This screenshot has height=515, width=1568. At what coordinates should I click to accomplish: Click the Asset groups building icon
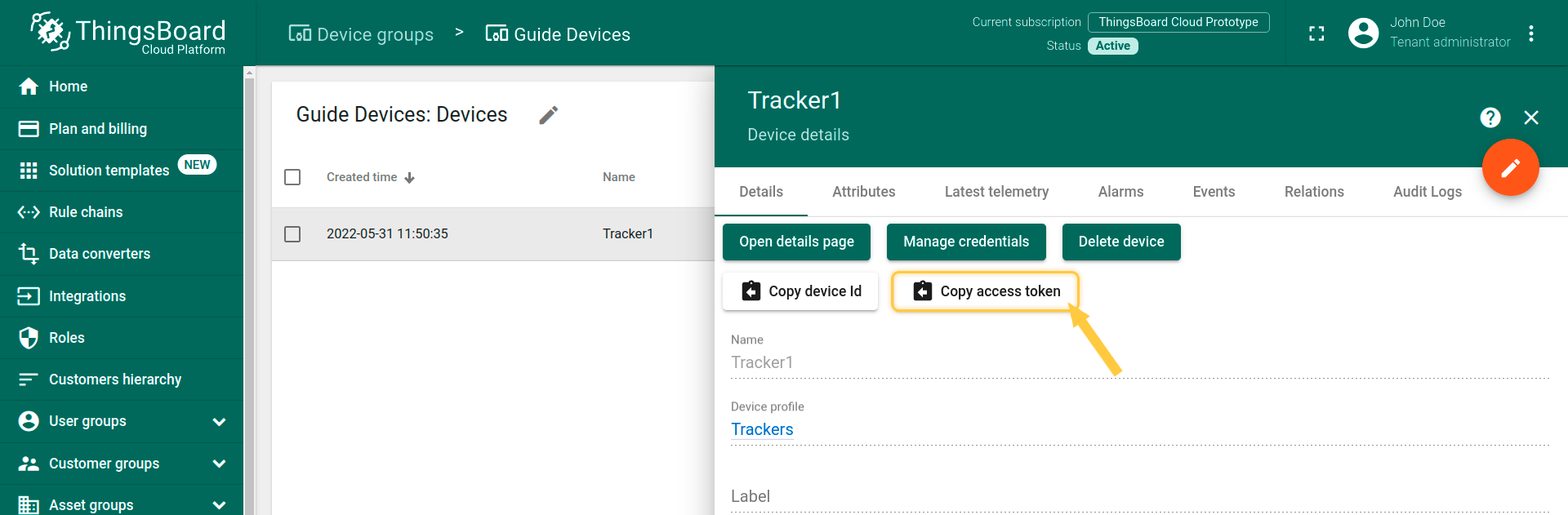29,505
